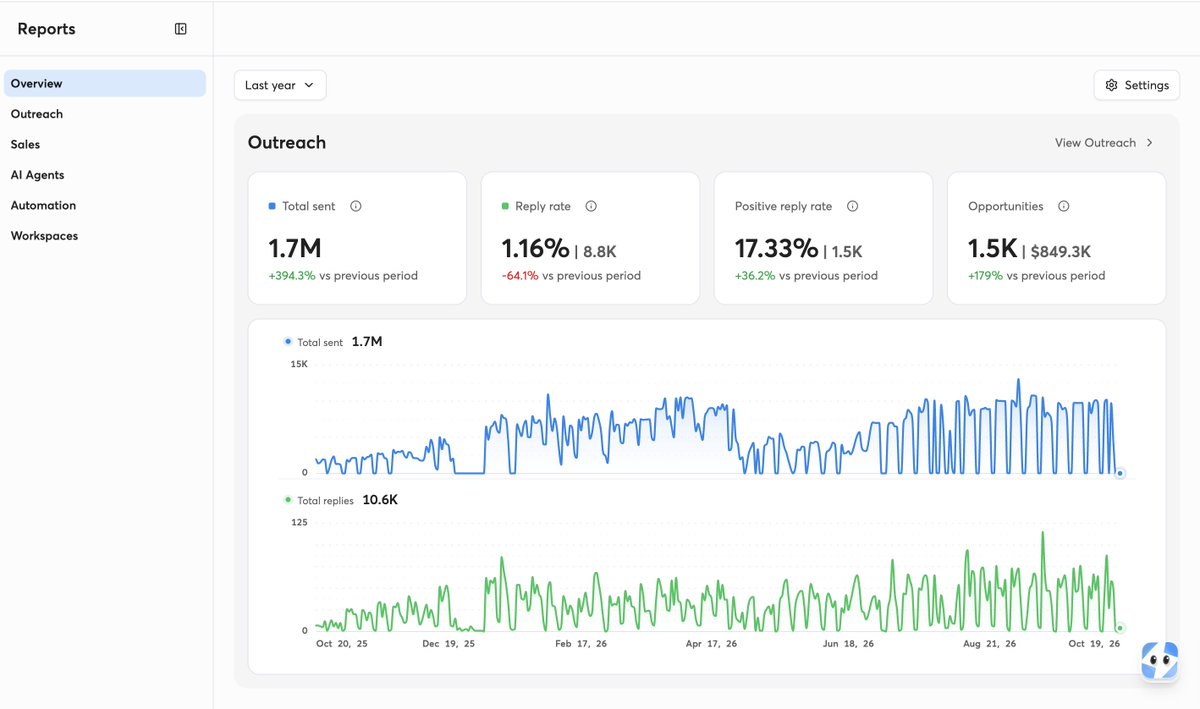Click the Total sent chart legend label

320,343
